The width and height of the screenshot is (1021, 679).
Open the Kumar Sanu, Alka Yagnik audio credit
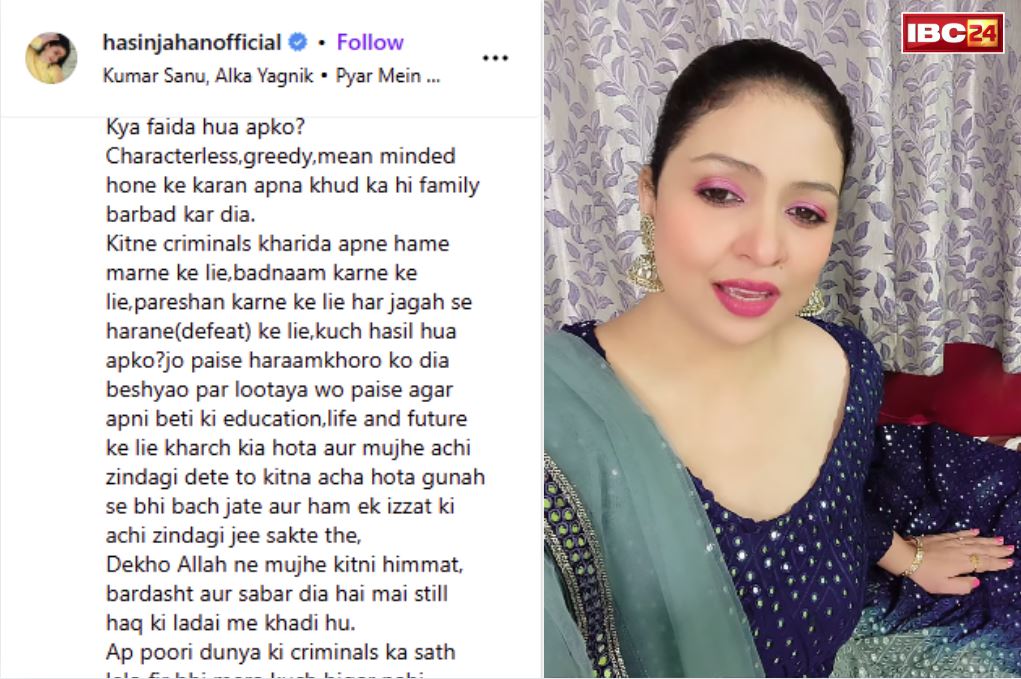pyautogui.click(x=208, y=76)
